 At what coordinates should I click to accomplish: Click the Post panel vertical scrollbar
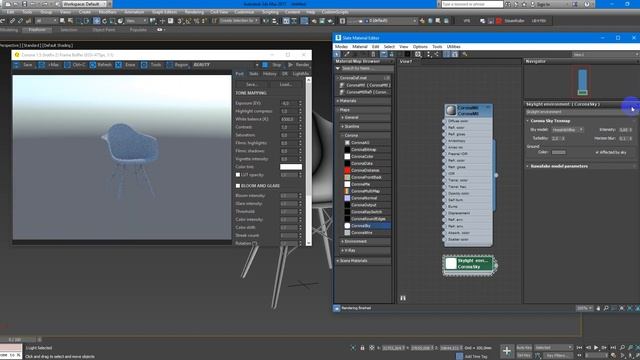point(309,161)
